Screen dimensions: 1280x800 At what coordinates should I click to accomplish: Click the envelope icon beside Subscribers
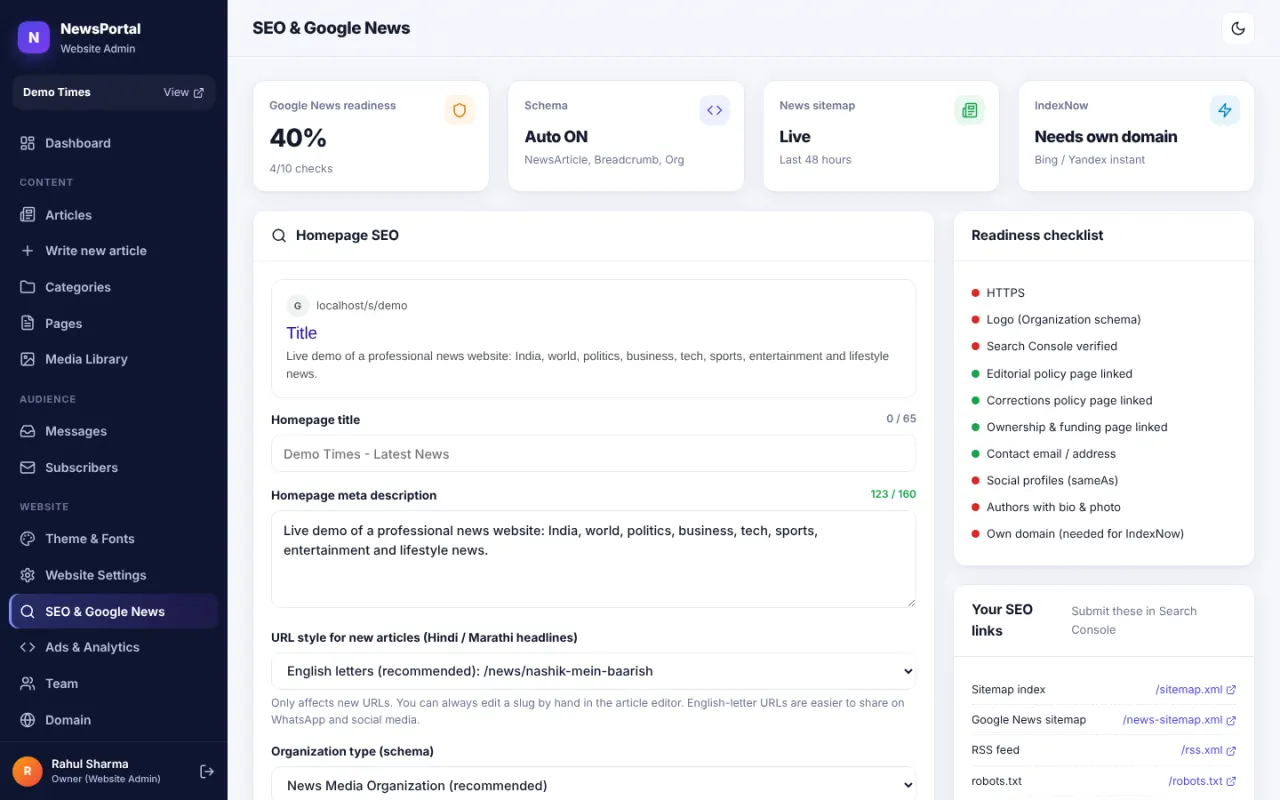tap(28, 467)
